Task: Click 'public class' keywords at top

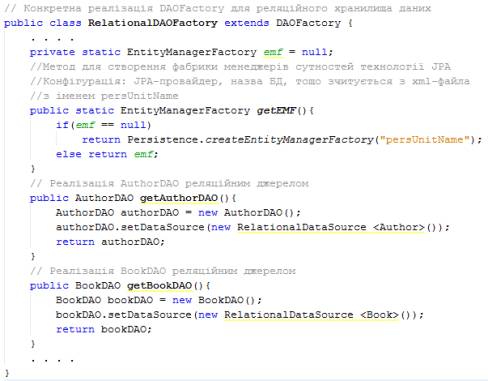Action: coord(42,23)
